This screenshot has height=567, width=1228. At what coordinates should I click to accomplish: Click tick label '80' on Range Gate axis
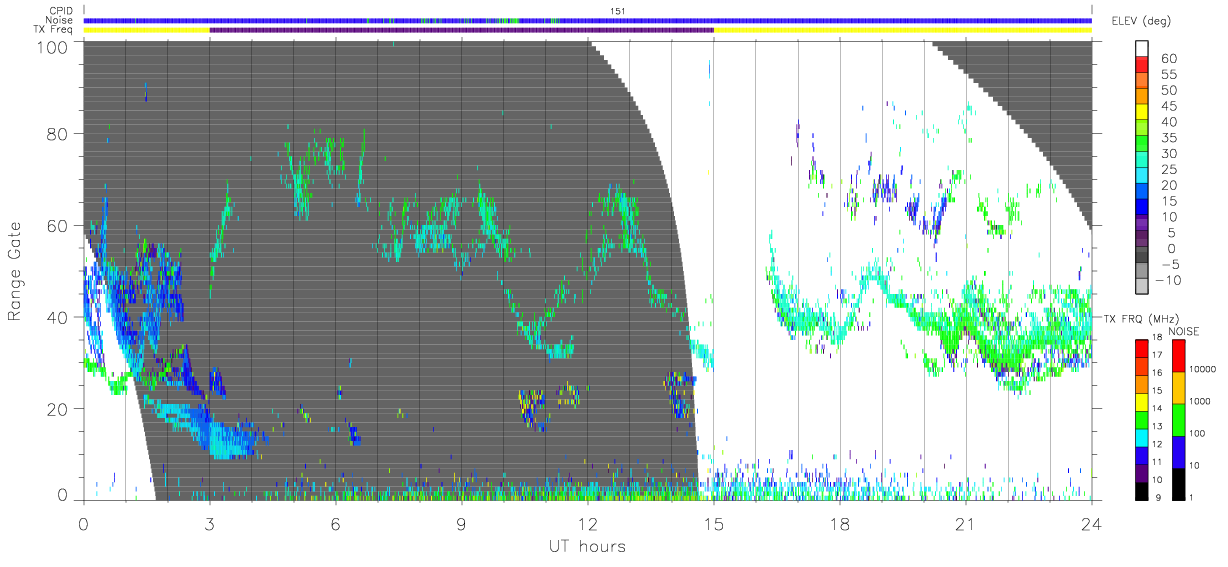[59, 134]
